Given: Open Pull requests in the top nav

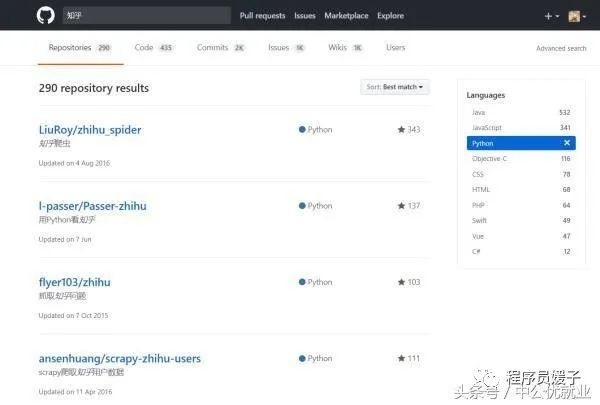Looking at the screenshot, I should [262, 16].
